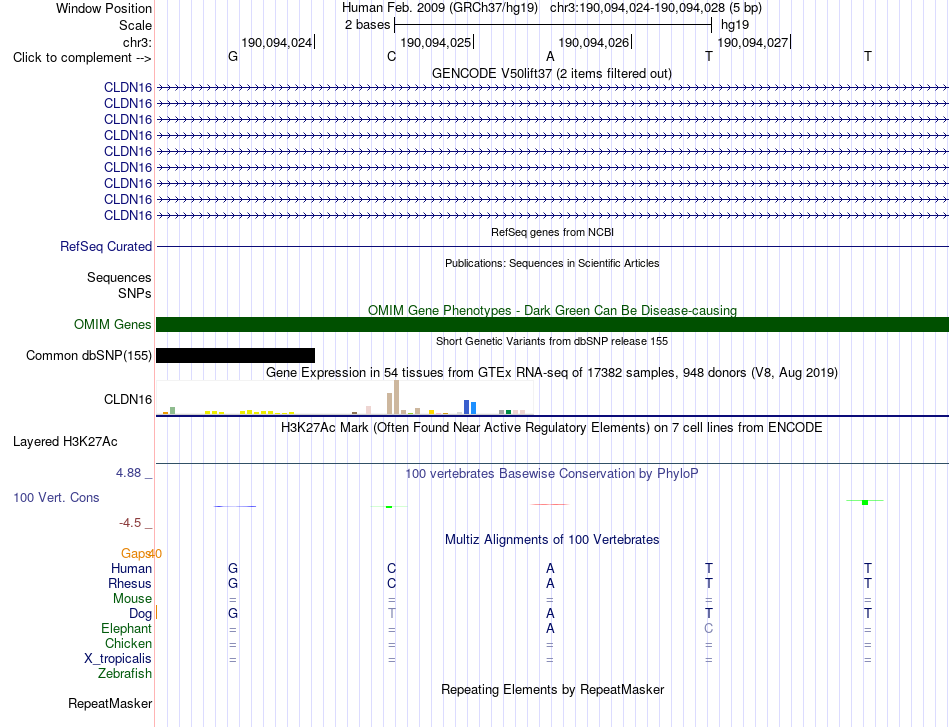Click the 'RefSeq Curated' track label

point(106,247)
